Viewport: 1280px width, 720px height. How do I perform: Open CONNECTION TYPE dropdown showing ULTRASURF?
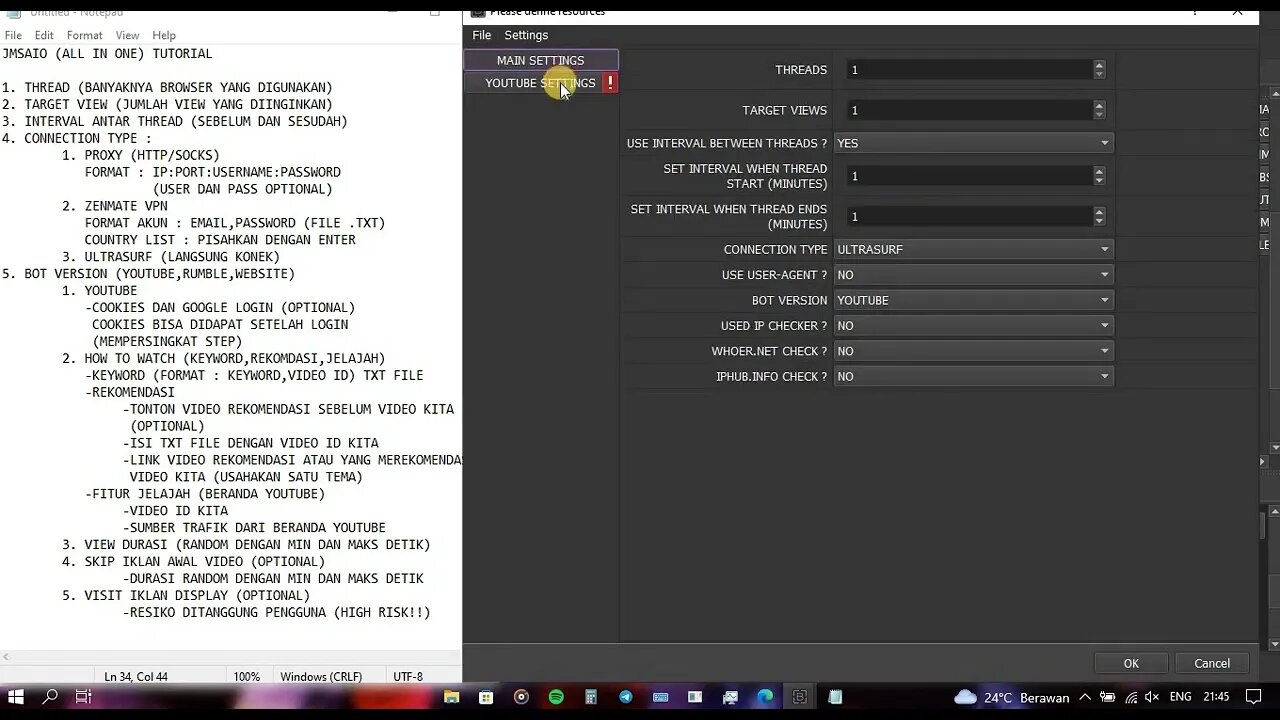(973, 249)
